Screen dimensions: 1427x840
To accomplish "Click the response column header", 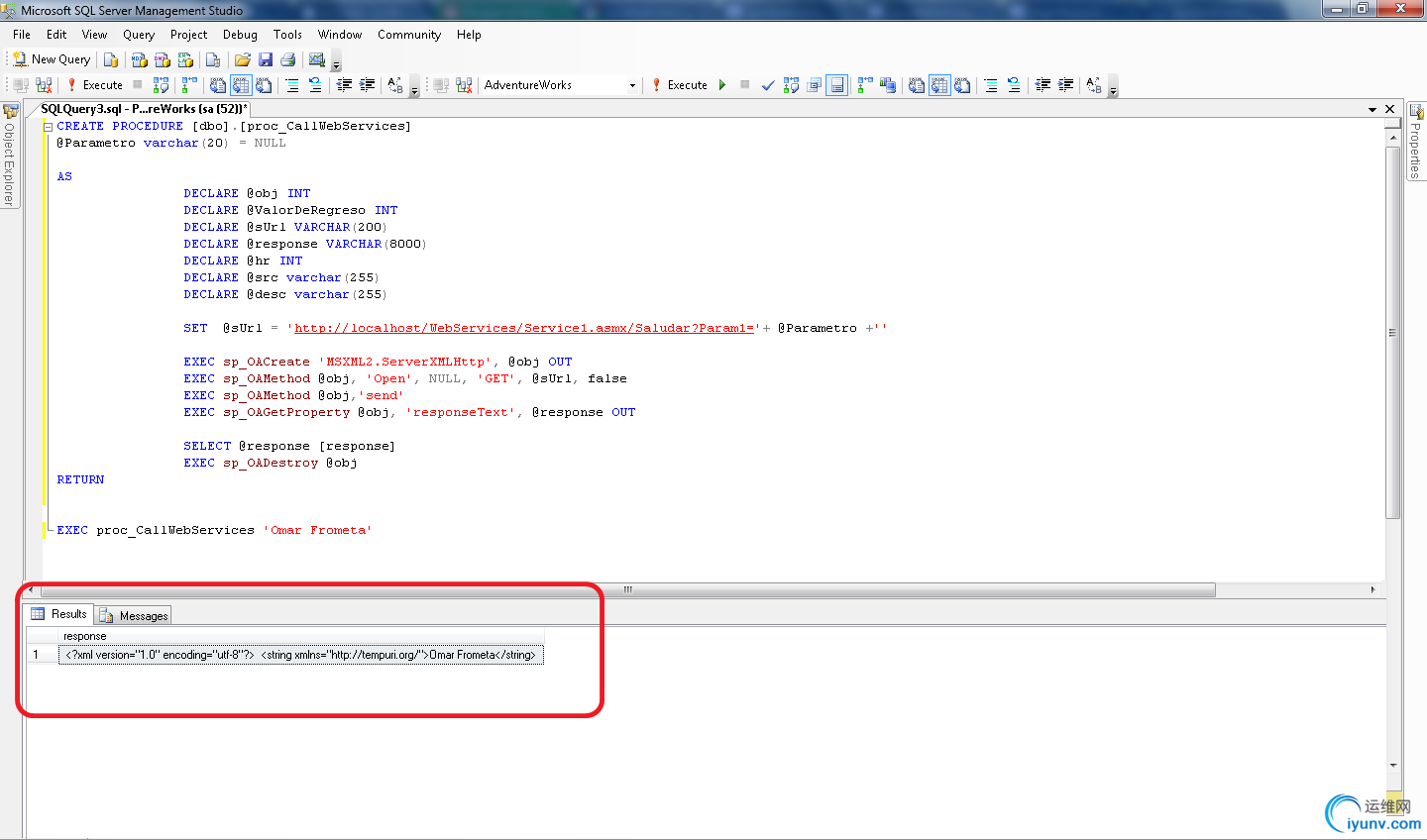I will point(301,636).
